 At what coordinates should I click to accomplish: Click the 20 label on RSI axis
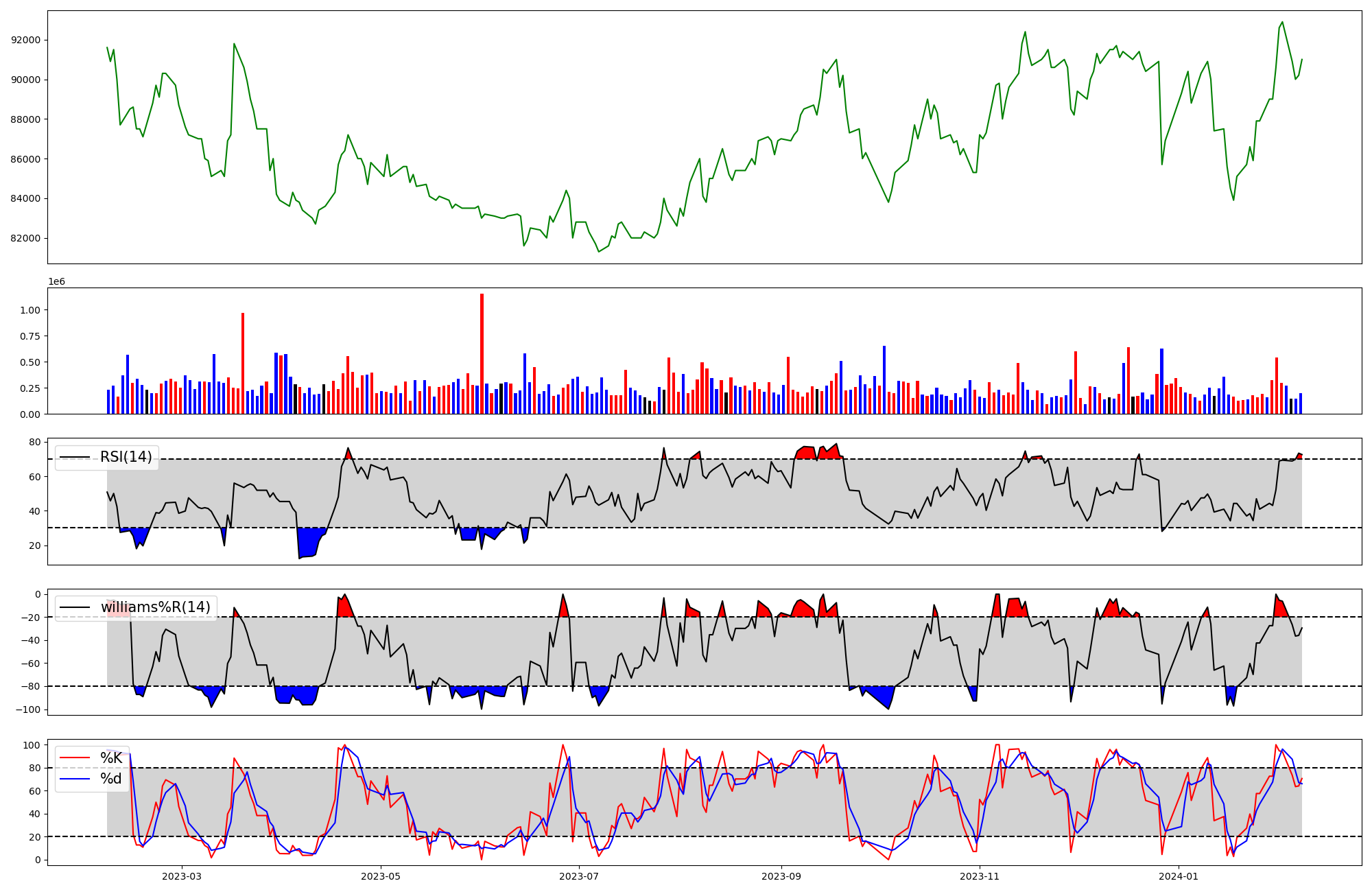[x=34, y=546]
